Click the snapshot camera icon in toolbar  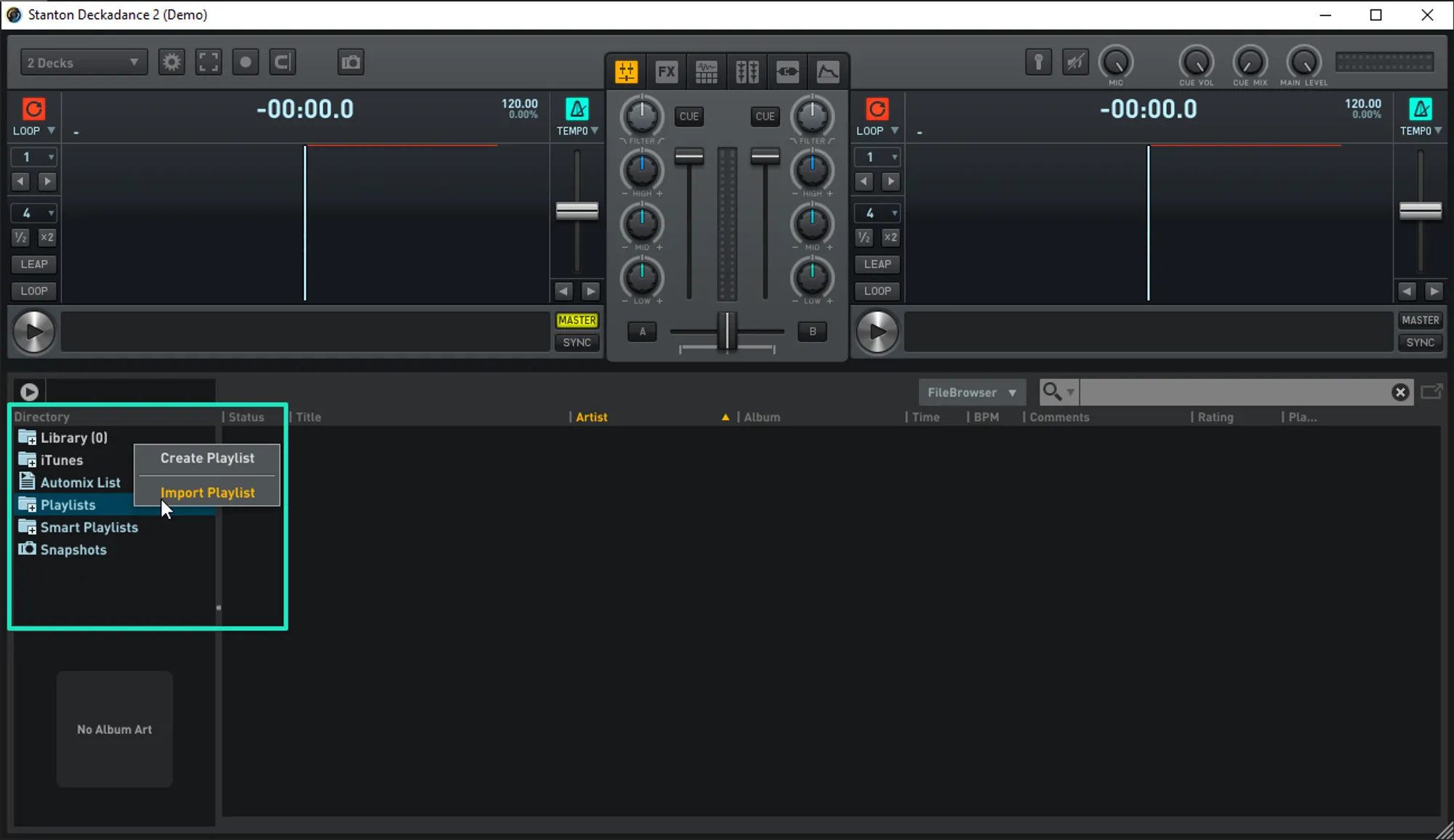pyautogui.click(x=350, y=62)
